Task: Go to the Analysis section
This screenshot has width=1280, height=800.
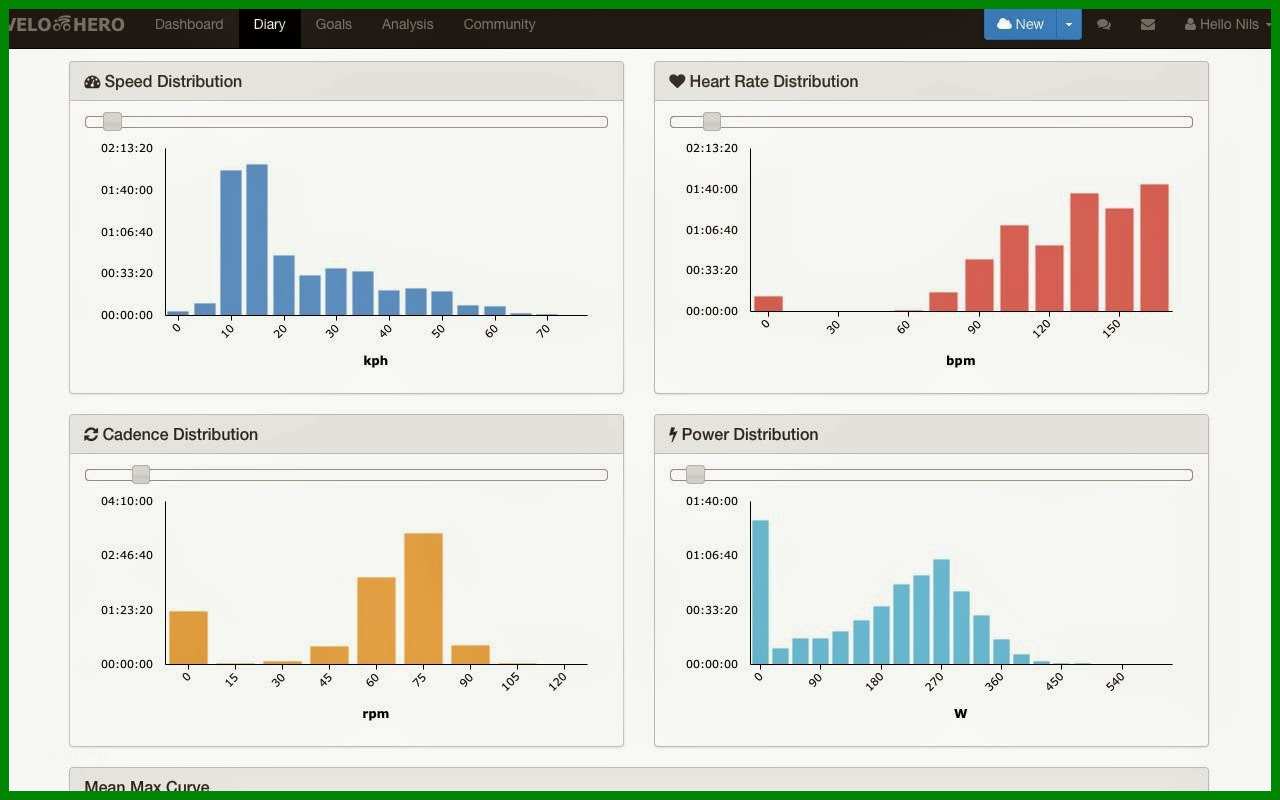Action: pyautogui.click(x=407, y=24)
